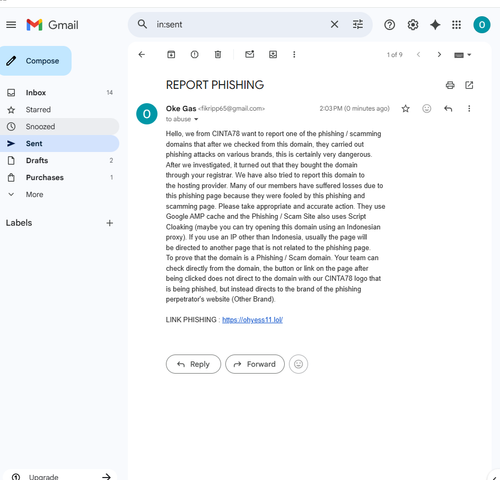Expand the 'to abuse' recipient details
Screen dimensions: 500x480
click(196, 119)
